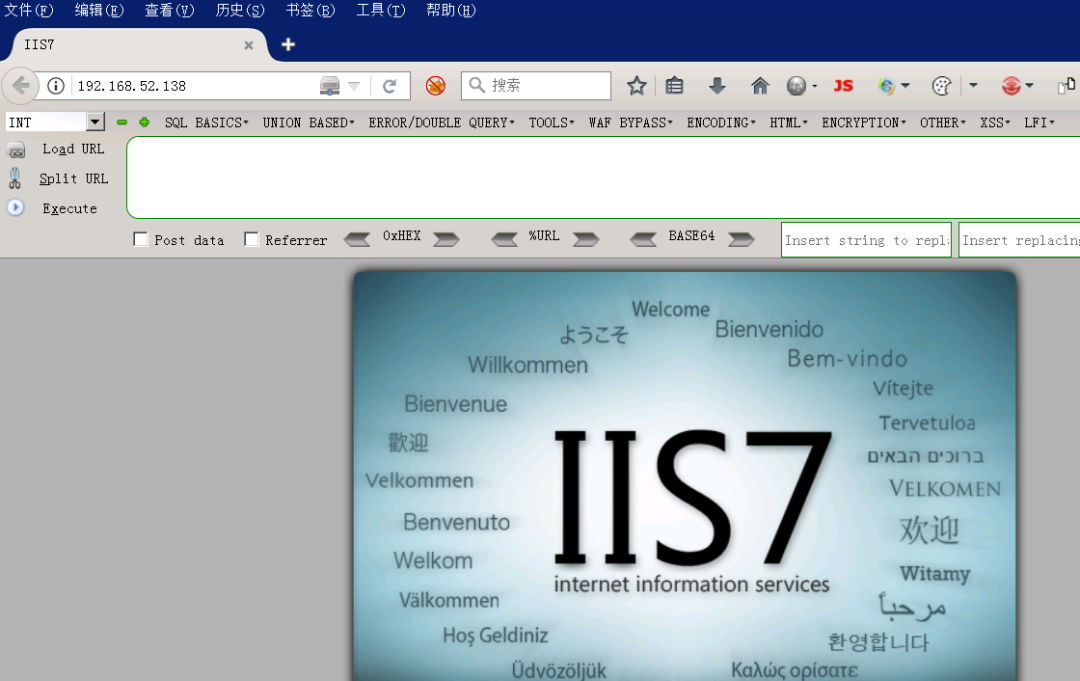
Task: Reload the page with the refresh icon
Action: point(390,86)
